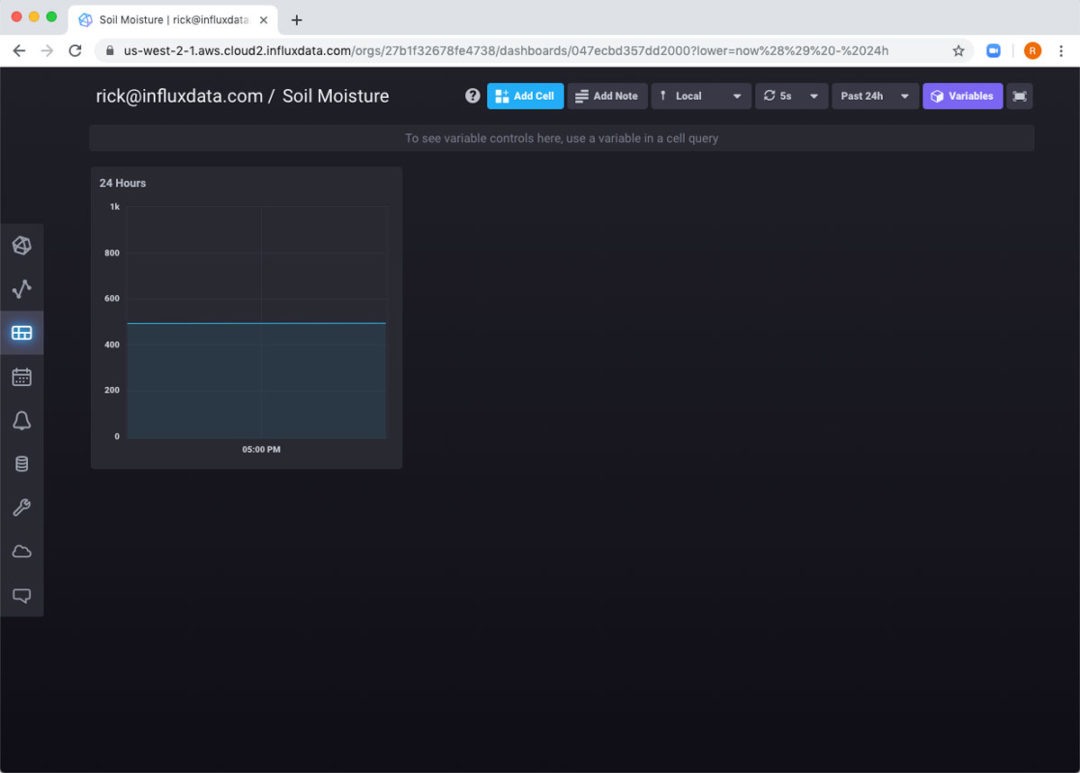Open the Past 24h time range dropdown

874,96
